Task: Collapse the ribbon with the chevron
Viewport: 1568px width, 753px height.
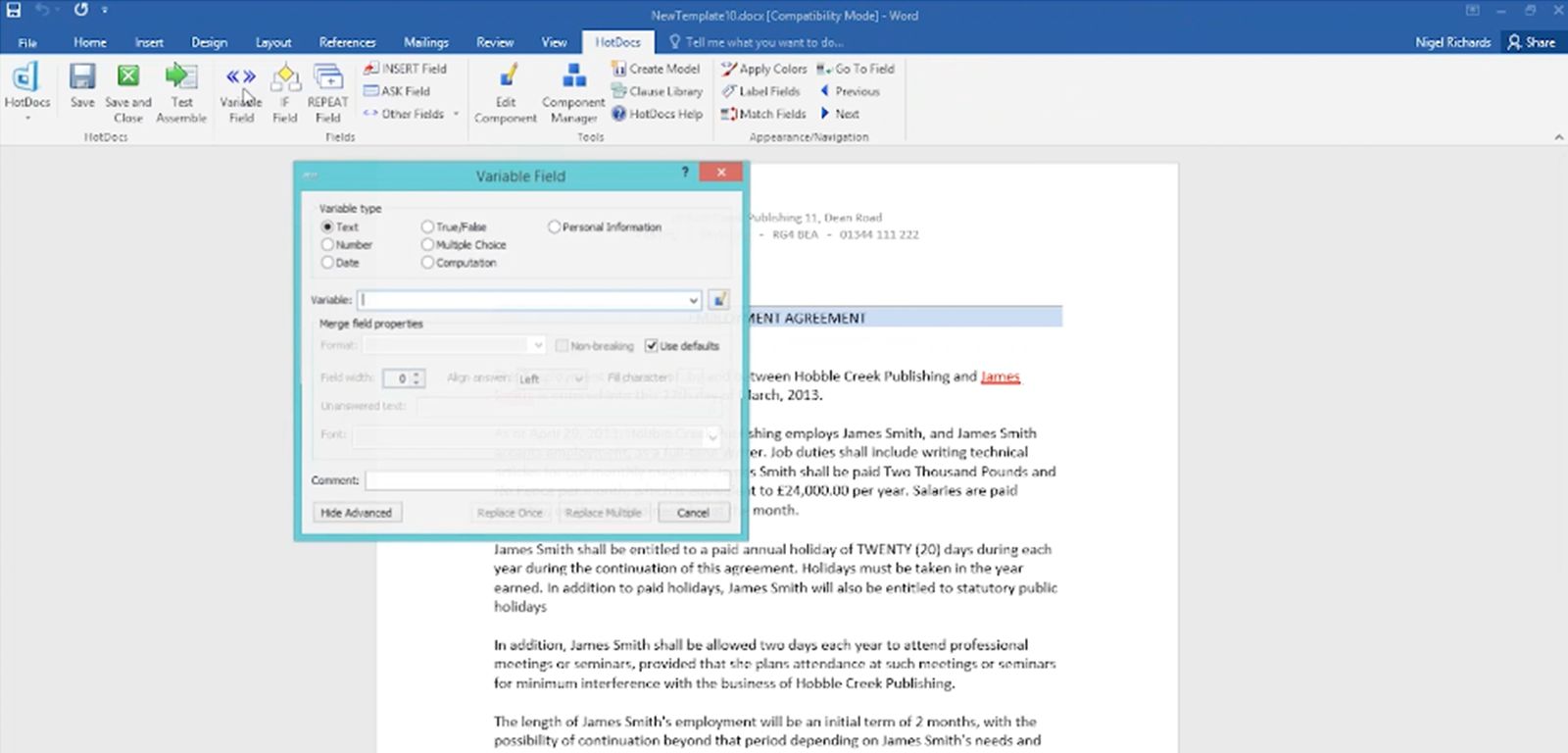Action: point(1558,138)
